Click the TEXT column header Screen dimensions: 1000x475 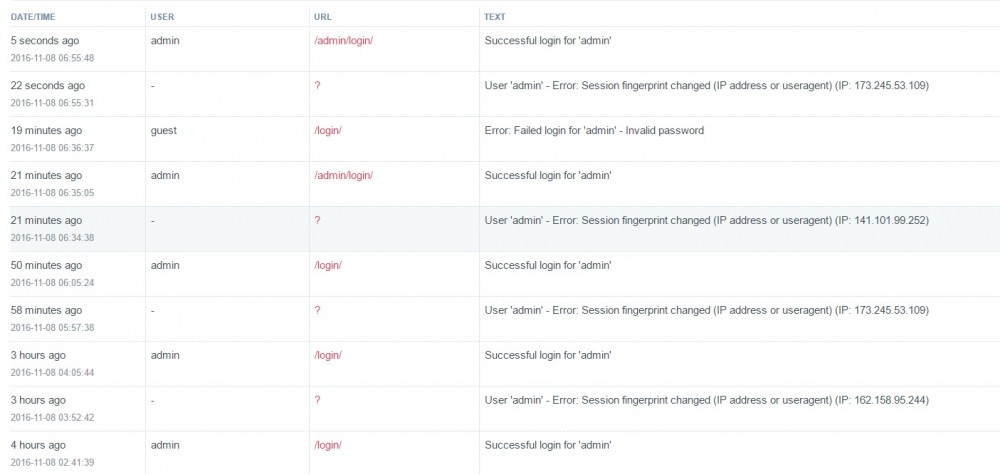[x=494, y=16]
